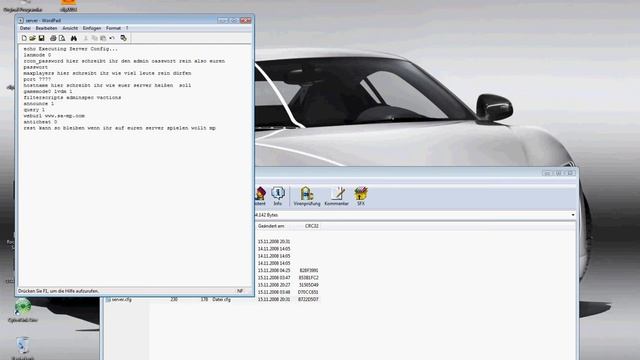Open the ? help menu in WordPad

[127, 28]
